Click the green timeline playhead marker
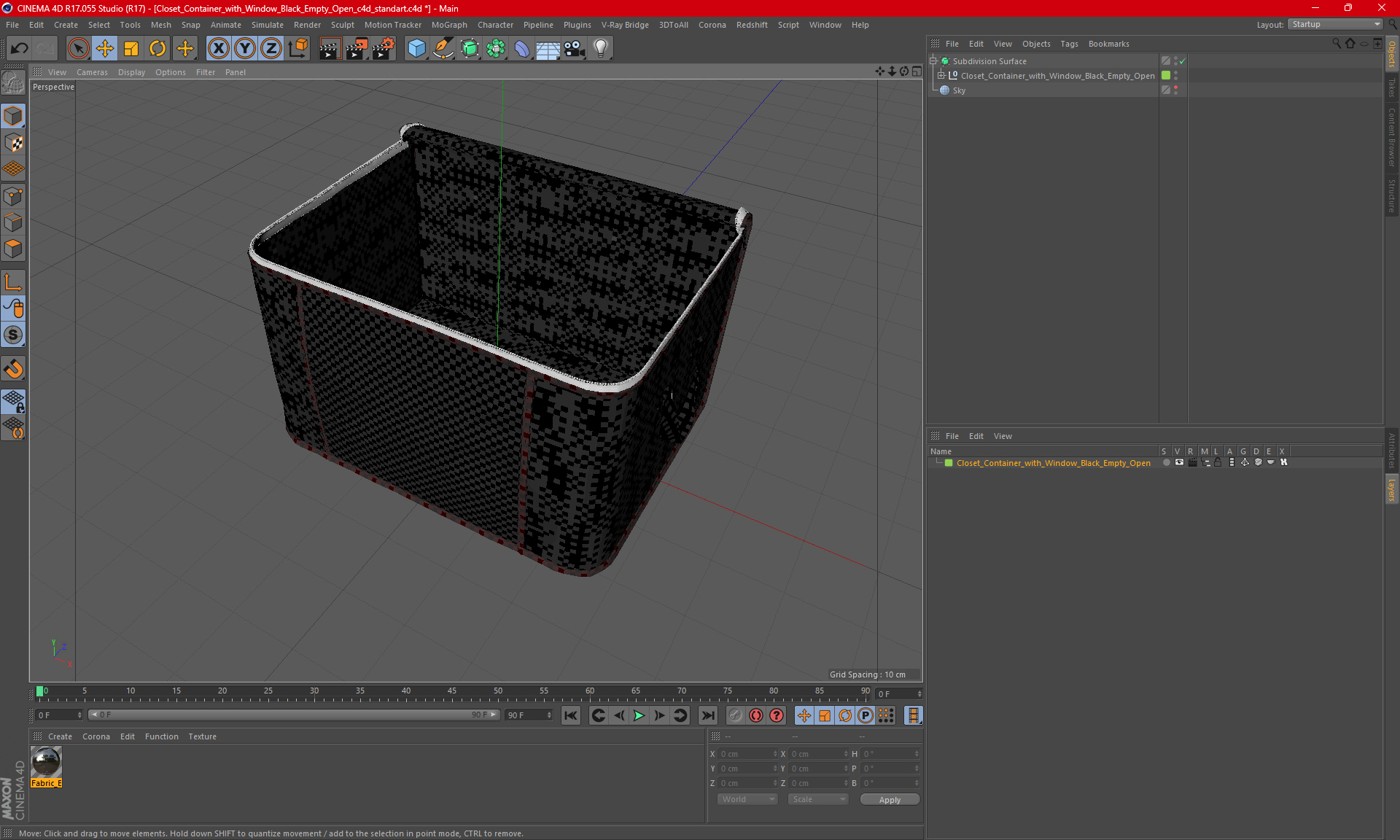 pos(39,691)
